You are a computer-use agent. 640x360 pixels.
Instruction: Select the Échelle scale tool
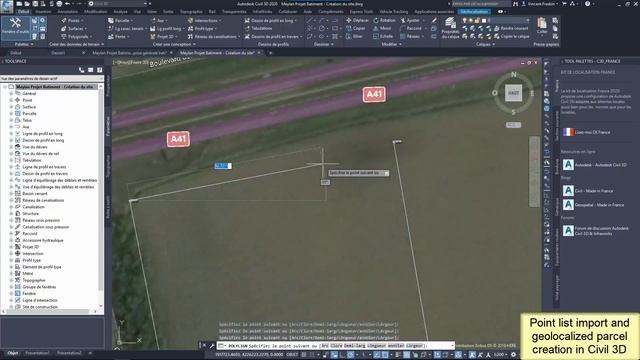pyautogui.click(x=383, y=36)
